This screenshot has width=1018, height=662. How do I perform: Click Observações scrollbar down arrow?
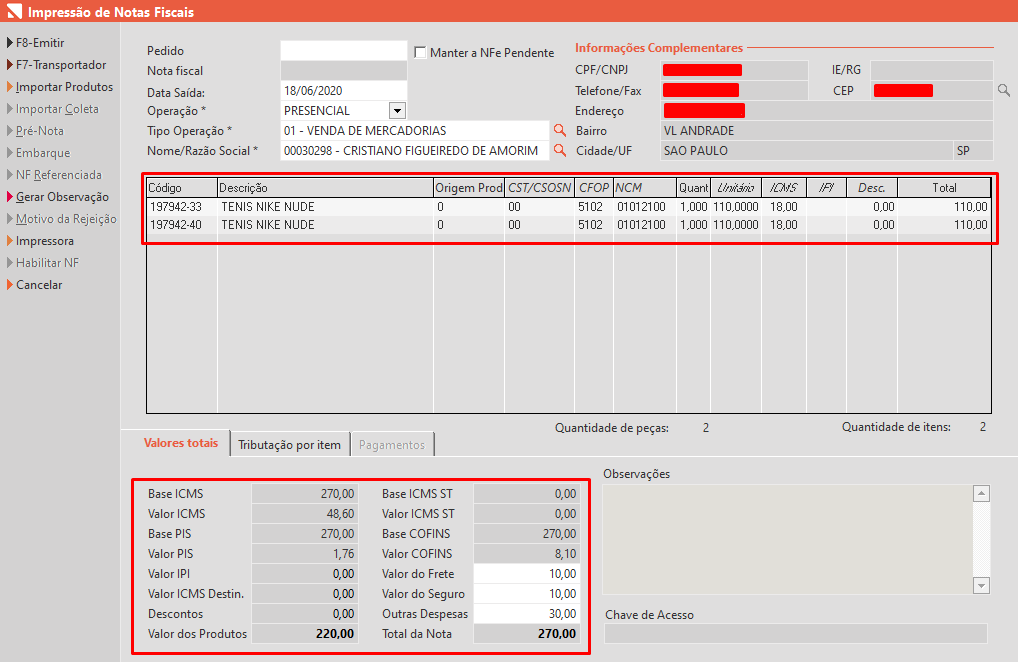(981, 585)
